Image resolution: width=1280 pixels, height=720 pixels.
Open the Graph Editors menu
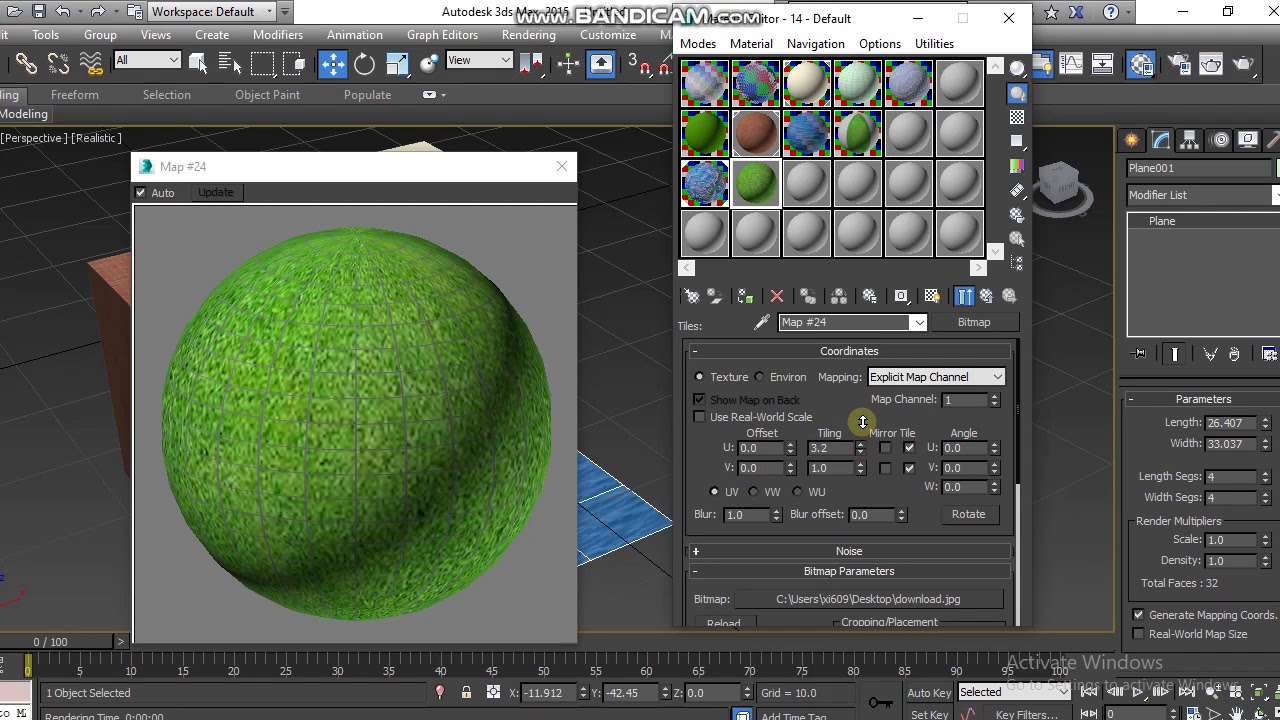pos(442,35)
